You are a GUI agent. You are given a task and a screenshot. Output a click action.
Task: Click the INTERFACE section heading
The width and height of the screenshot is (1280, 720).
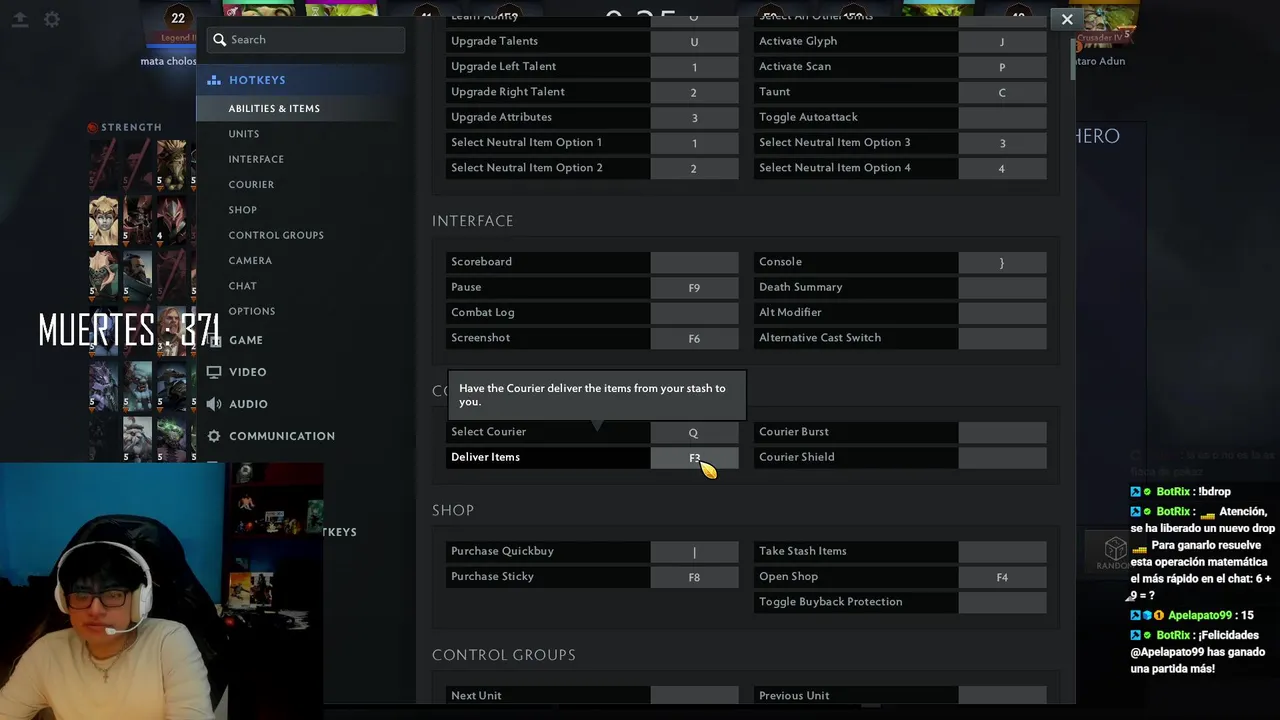473,221
